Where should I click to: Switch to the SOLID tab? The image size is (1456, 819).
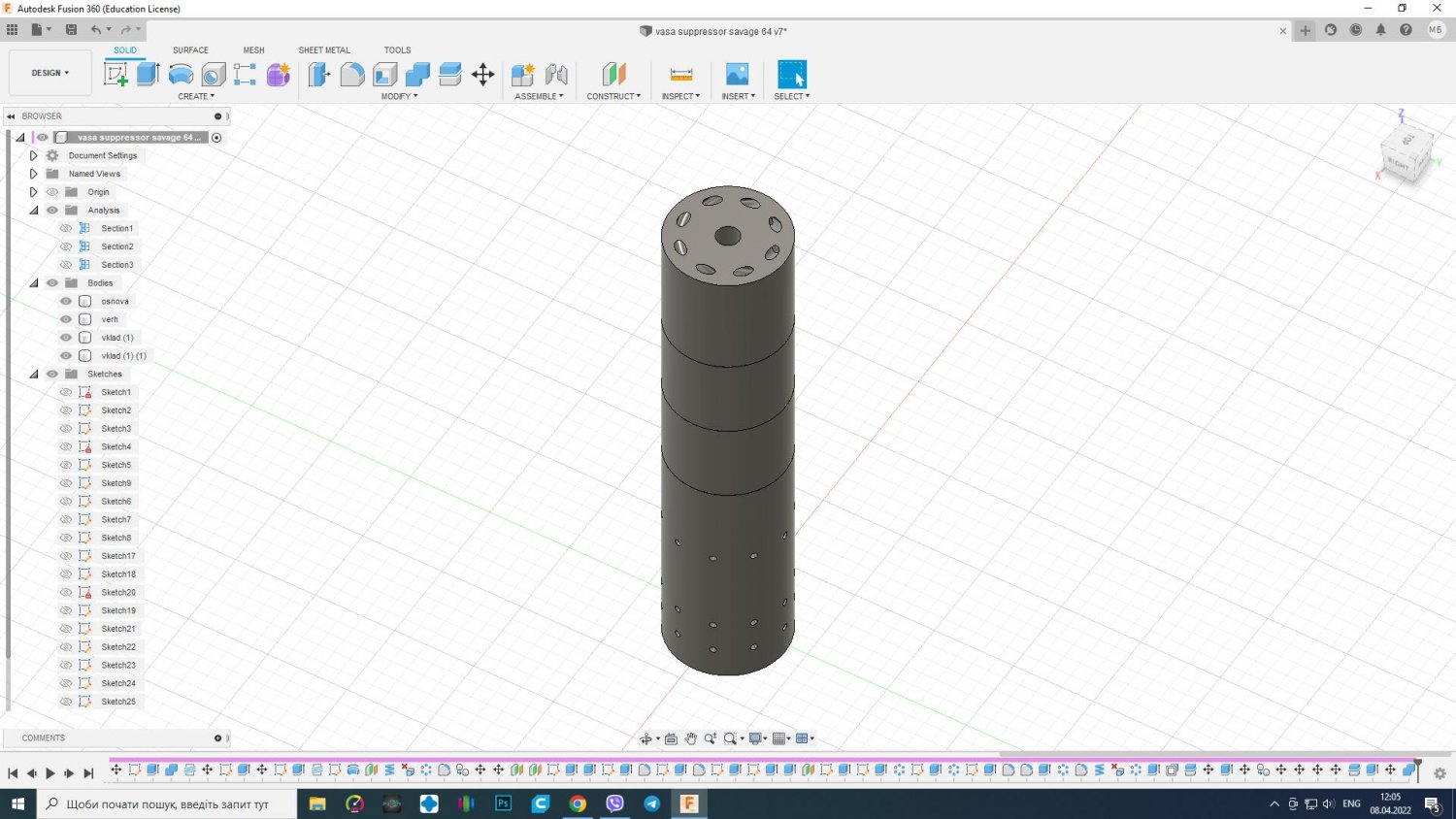125,49
